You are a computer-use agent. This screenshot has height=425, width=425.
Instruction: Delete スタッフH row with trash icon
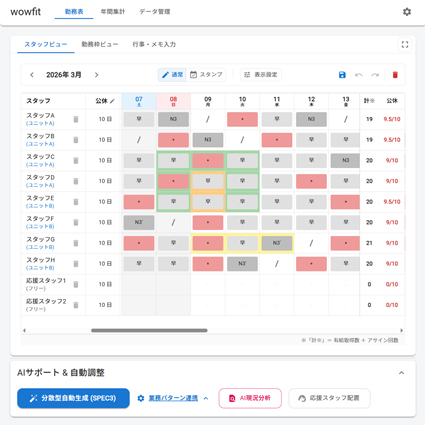point(76,264)
